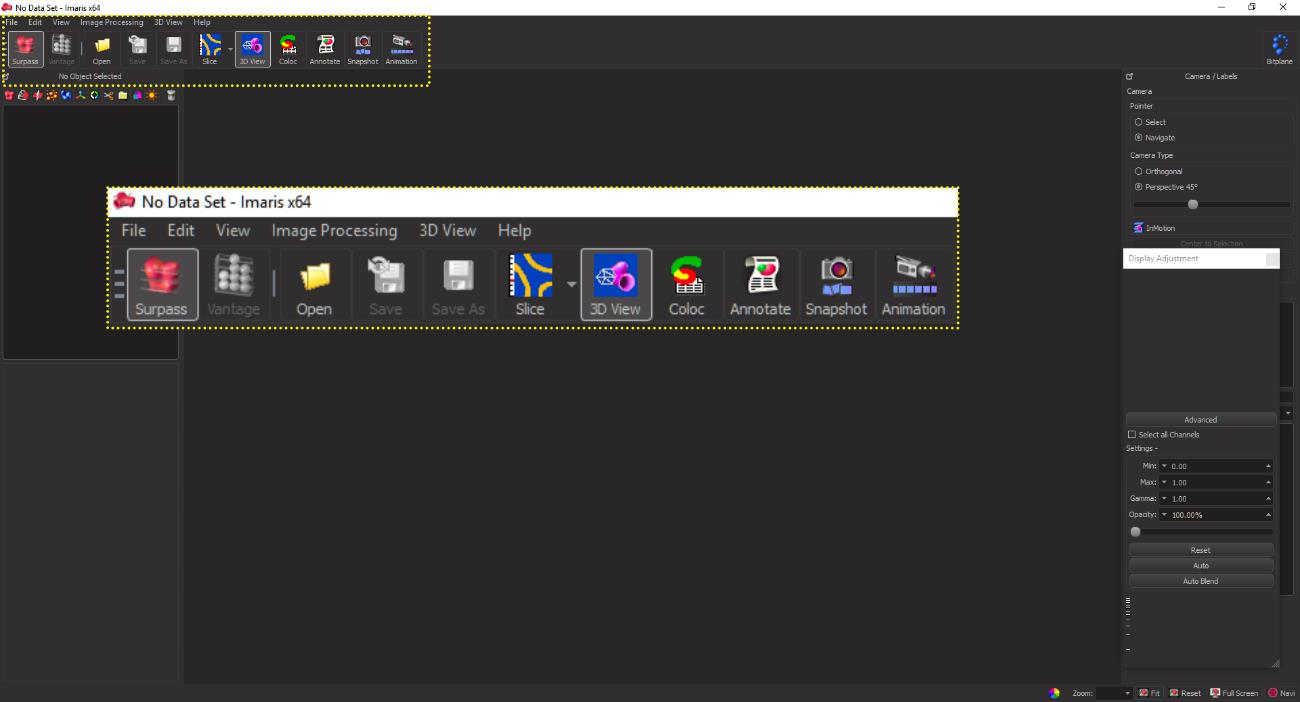Enable Select all Channels checkbox
The width and height of the screenshot is (1300, 702).
click(x=1132, y=435)
